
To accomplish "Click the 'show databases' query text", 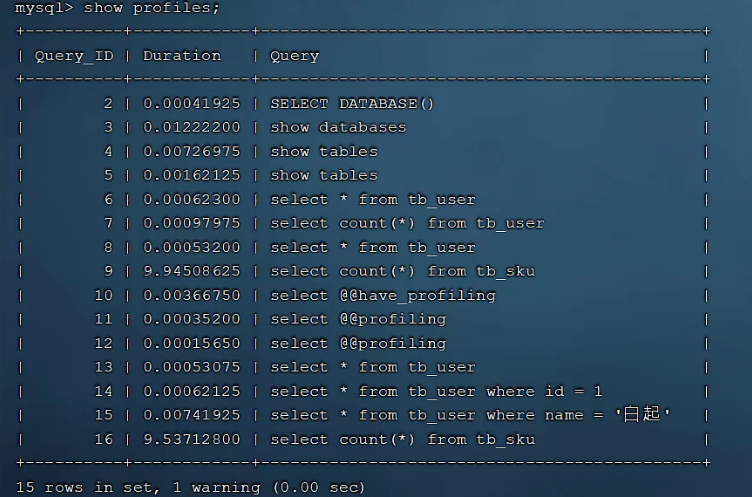I will click(x=338, y=128).
